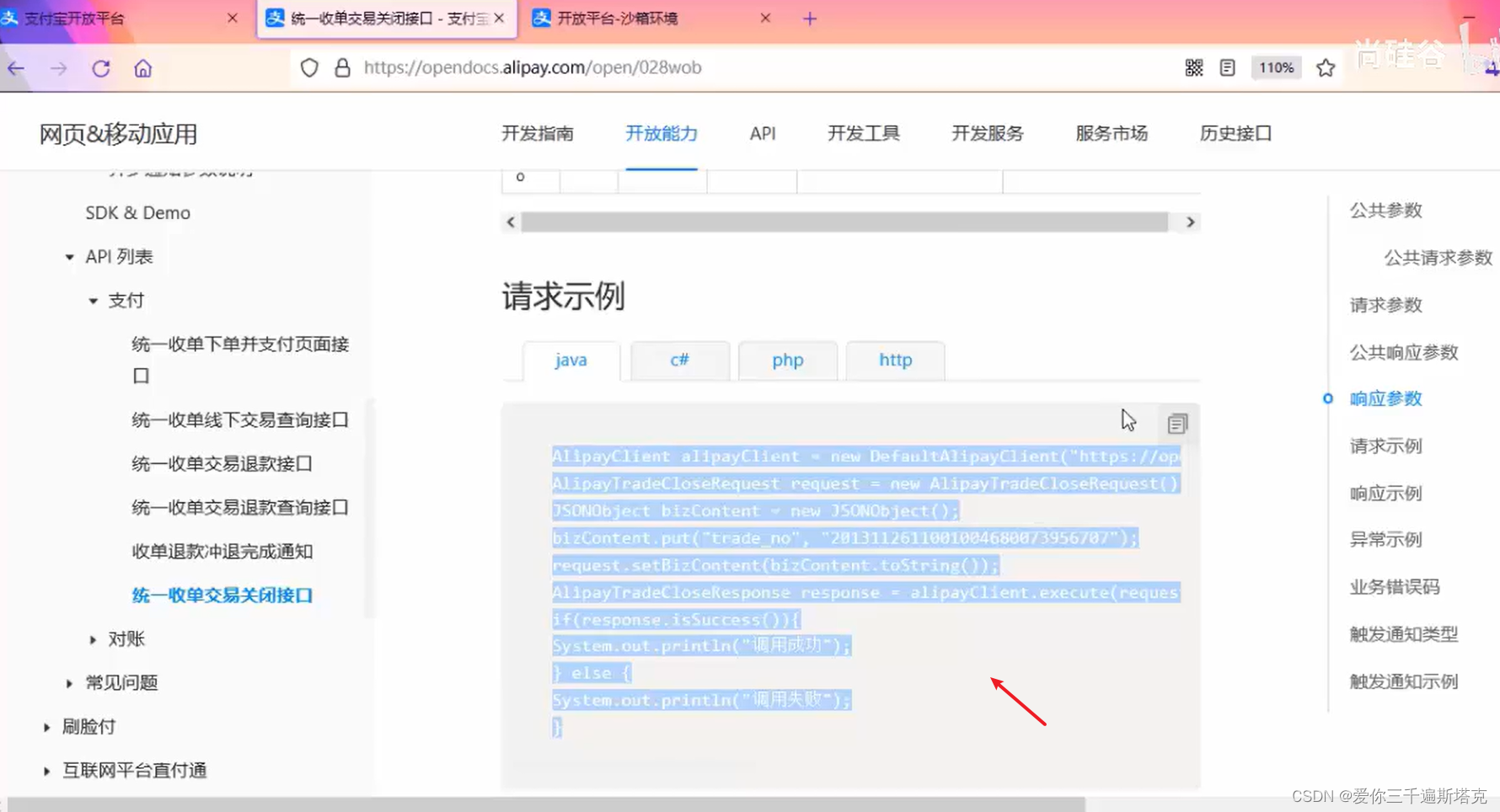
Task: Click the table's horizontal scrollbar thumb
Action: pyautogui.click(x=844, y=222)
